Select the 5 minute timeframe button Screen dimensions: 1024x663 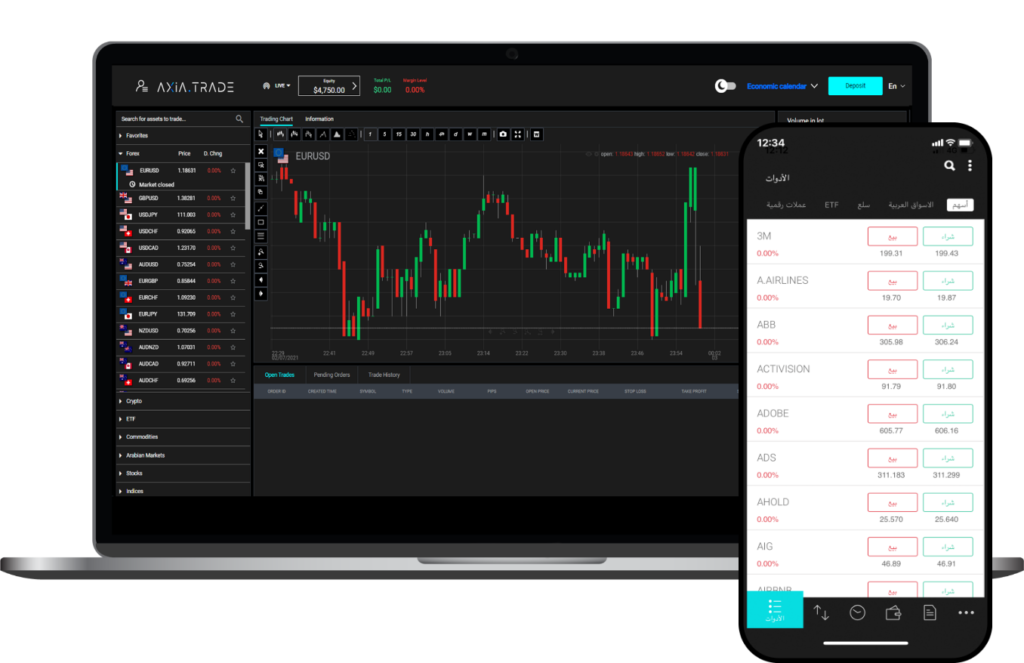[x=385, y=135]
